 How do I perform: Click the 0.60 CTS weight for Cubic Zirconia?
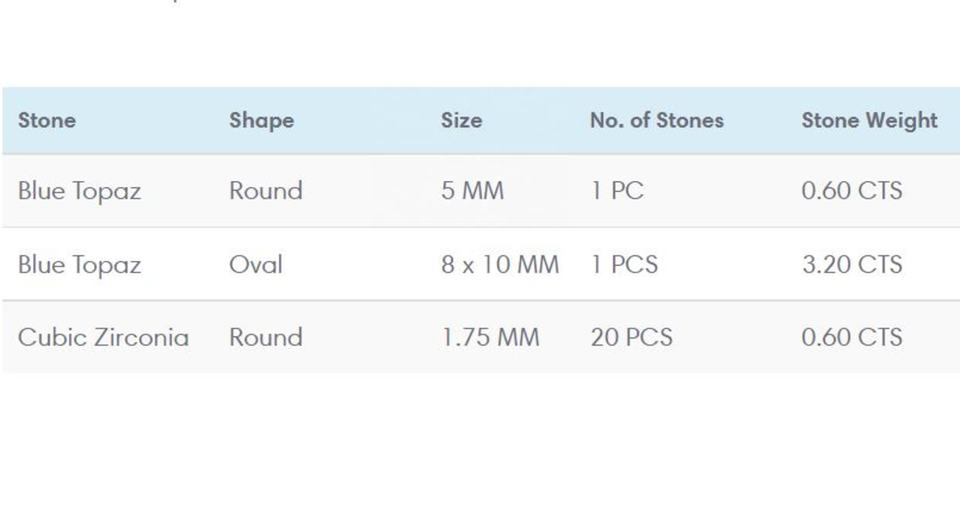851,337
